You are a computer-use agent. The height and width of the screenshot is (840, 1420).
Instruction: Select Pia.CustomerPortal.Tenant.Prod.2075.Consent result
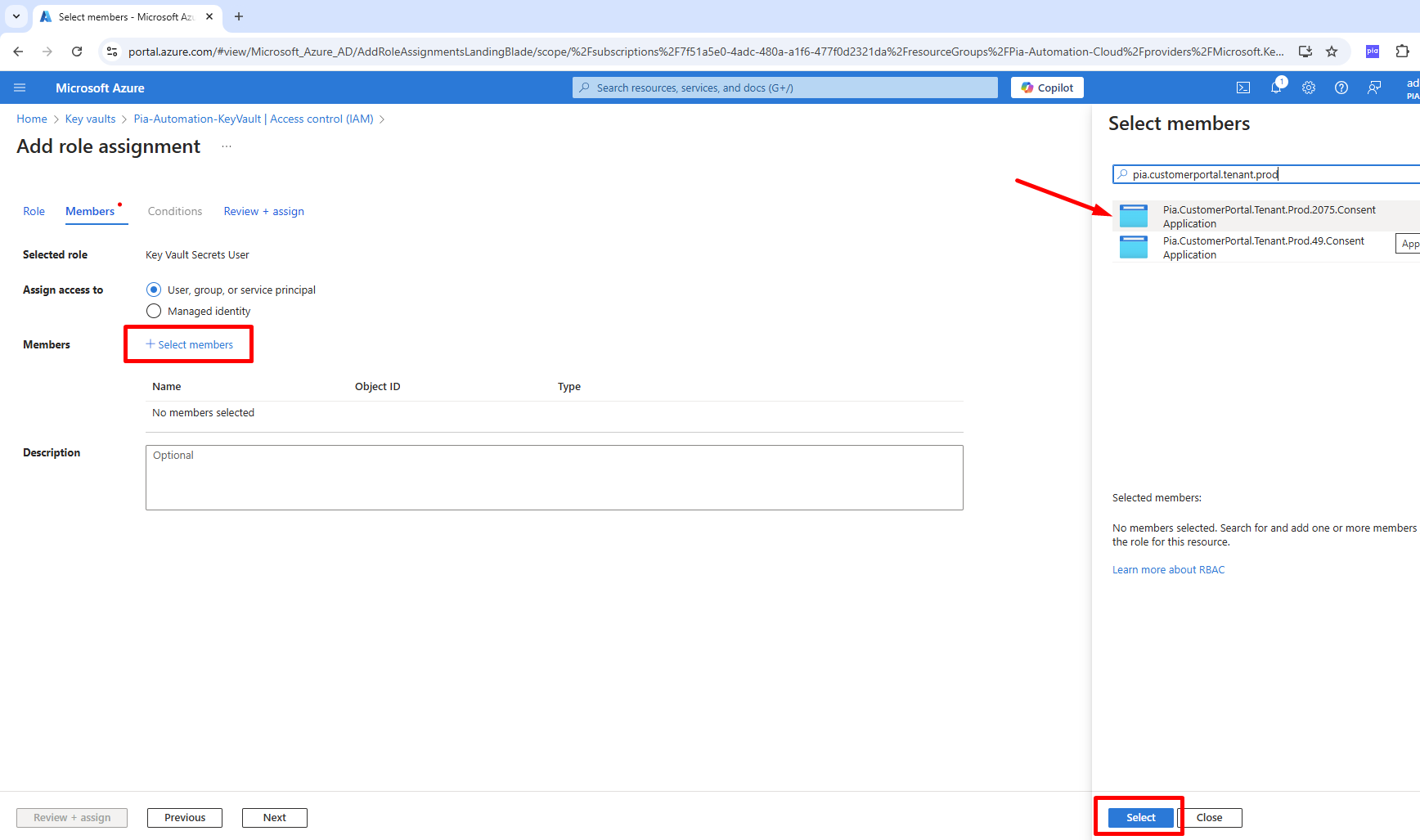tap(1266, 216)
